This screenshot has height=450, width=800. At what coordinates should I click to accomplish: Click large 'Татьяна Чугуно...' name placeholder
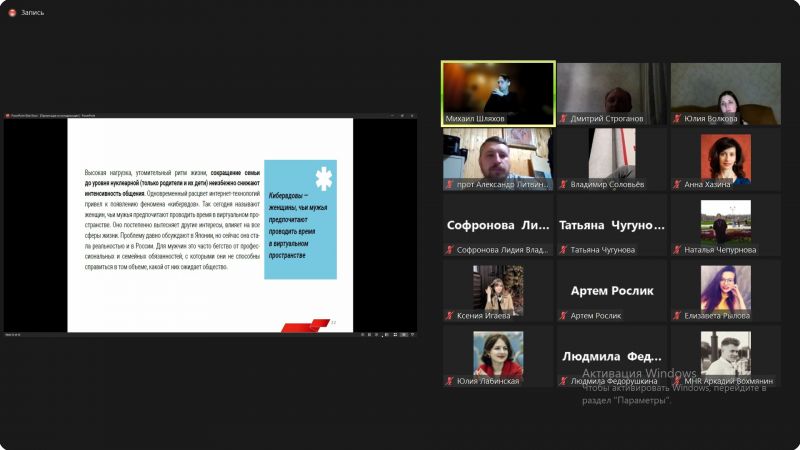point(612,225)
